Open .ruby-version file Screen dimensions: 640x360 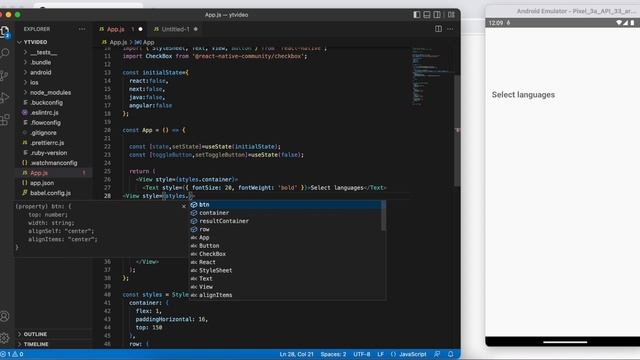49,153
